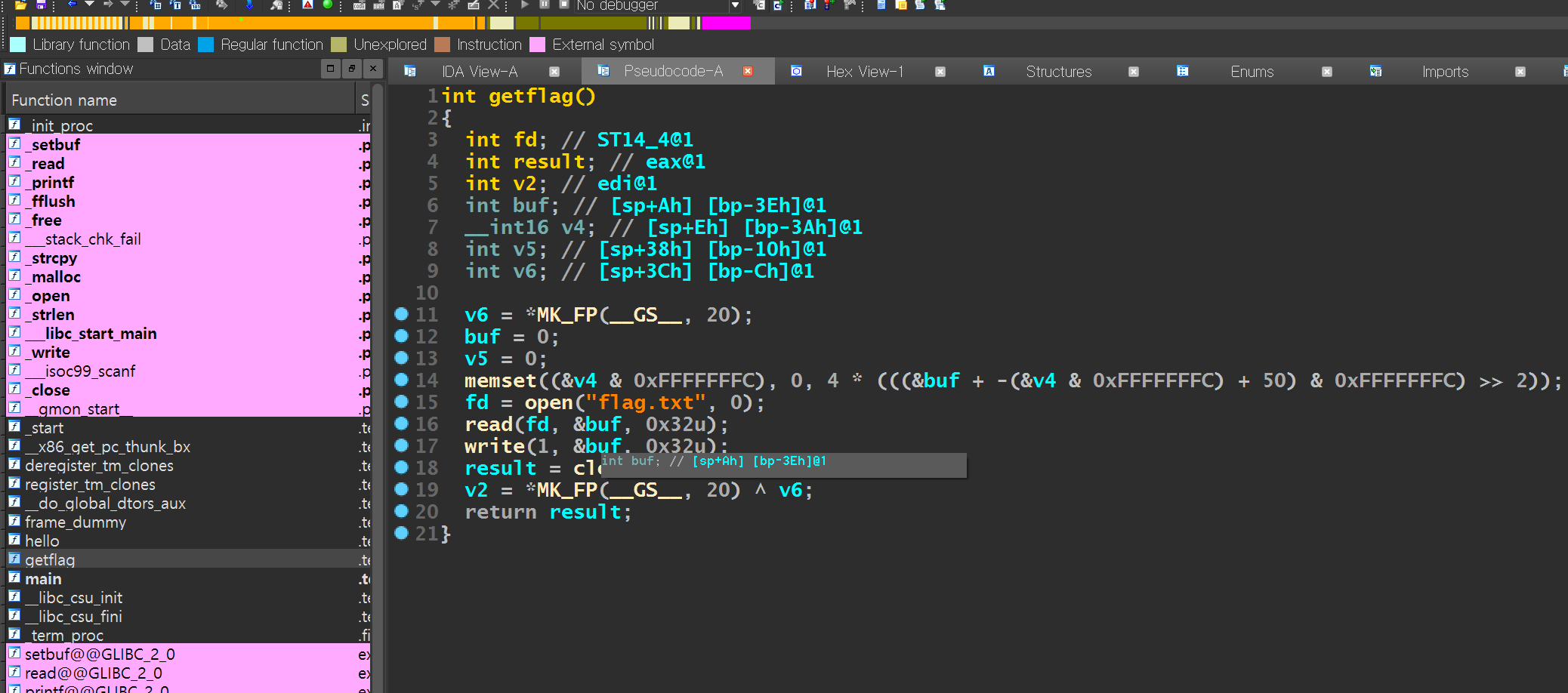The width and height of the screenshot is (1568, 693).
Task: Click the magenta segment of navigation band
Action: tap(726, 23)
